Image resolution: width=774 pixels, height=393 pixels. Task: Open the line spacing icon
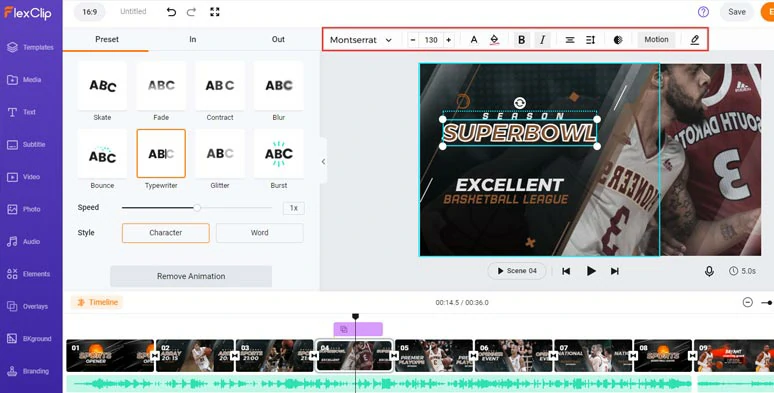(x=590, y=40)
